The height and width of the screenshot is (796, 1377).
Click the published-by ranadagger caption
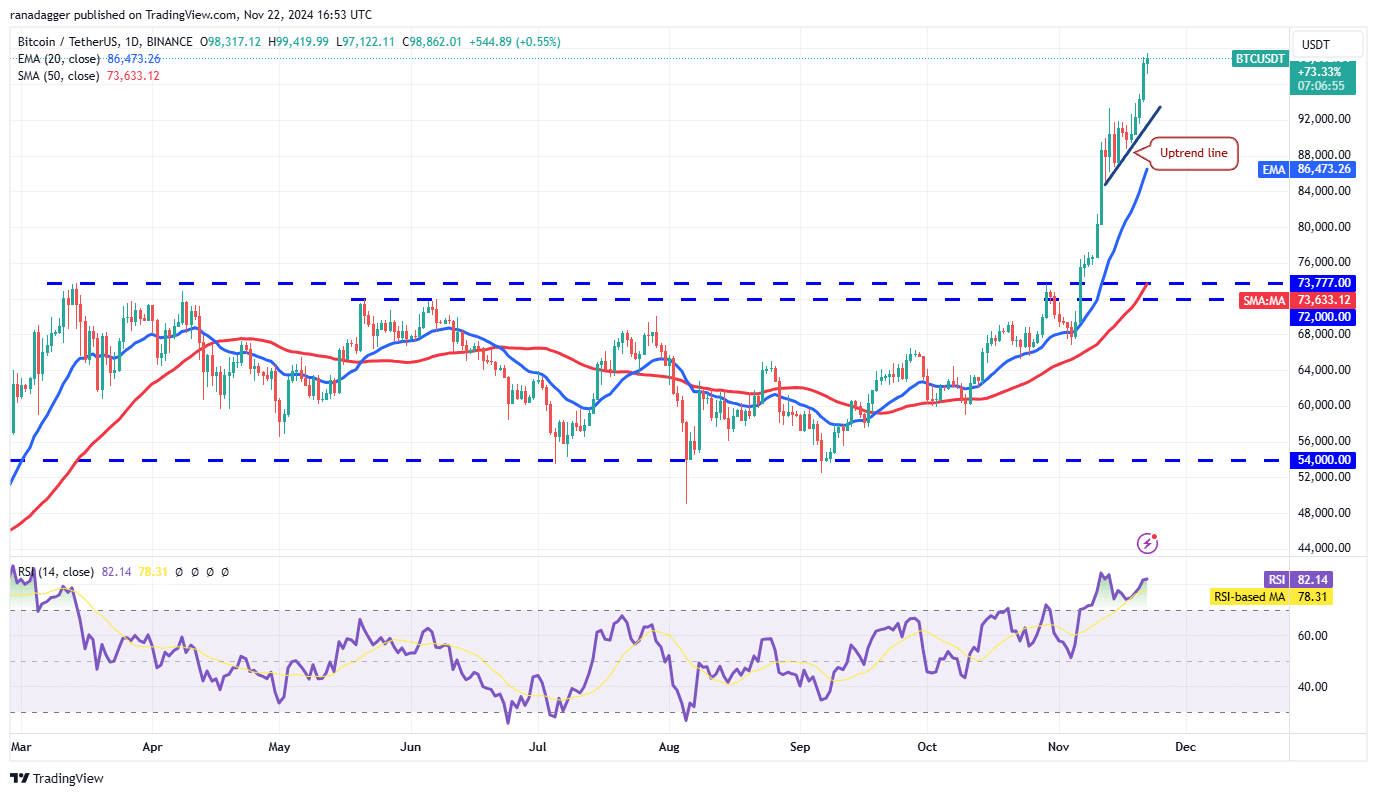click(191, 15)
